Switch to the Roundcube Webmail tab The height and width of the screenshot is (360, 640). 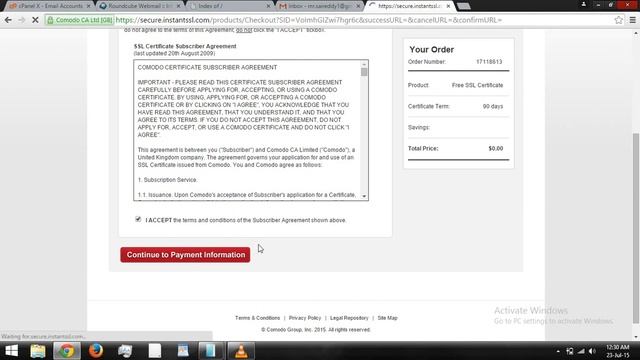coord(139,6)
